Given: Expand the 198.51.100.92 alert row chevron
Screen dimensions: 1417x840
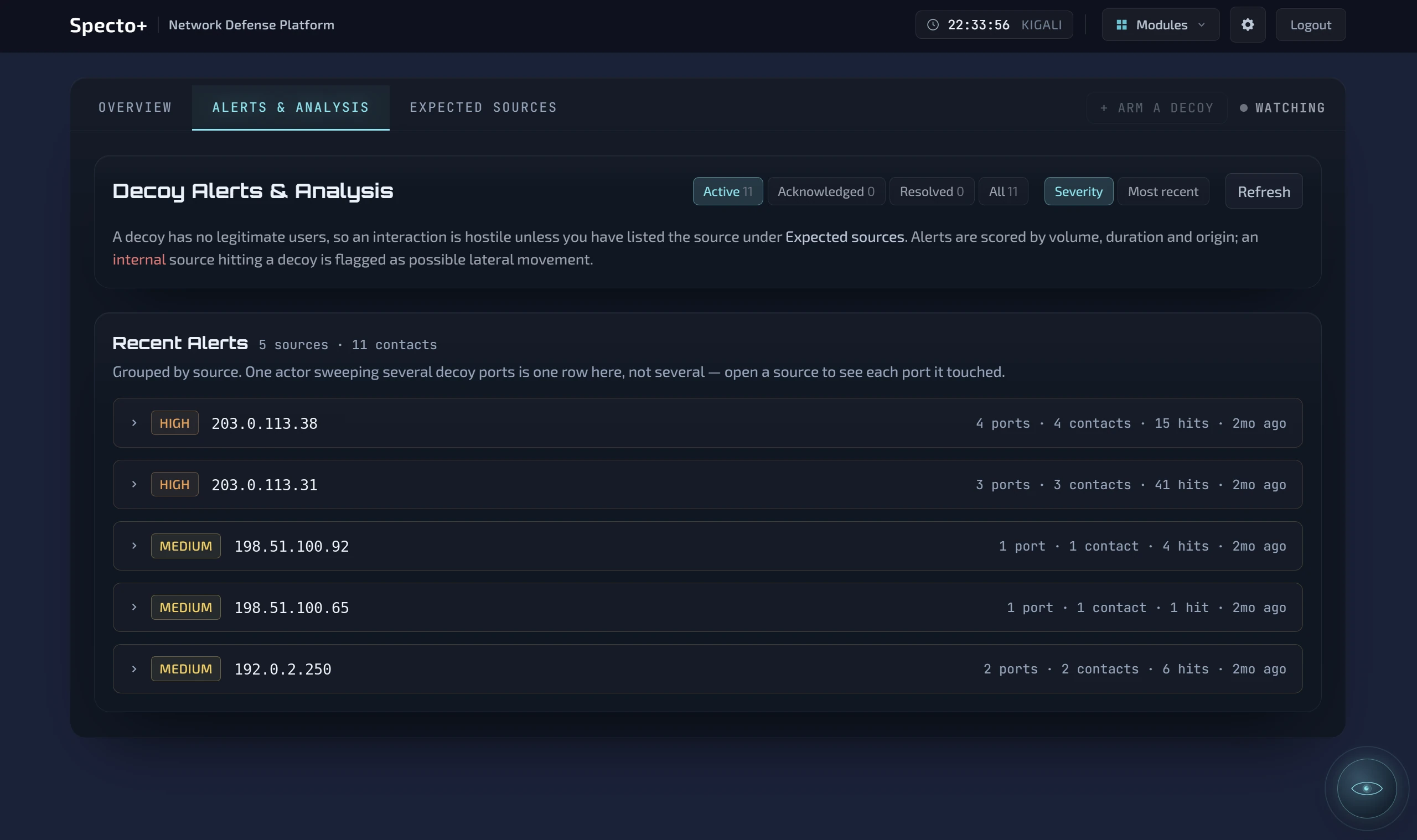Looking at the screenshot, I should click(x=134, y=546).
